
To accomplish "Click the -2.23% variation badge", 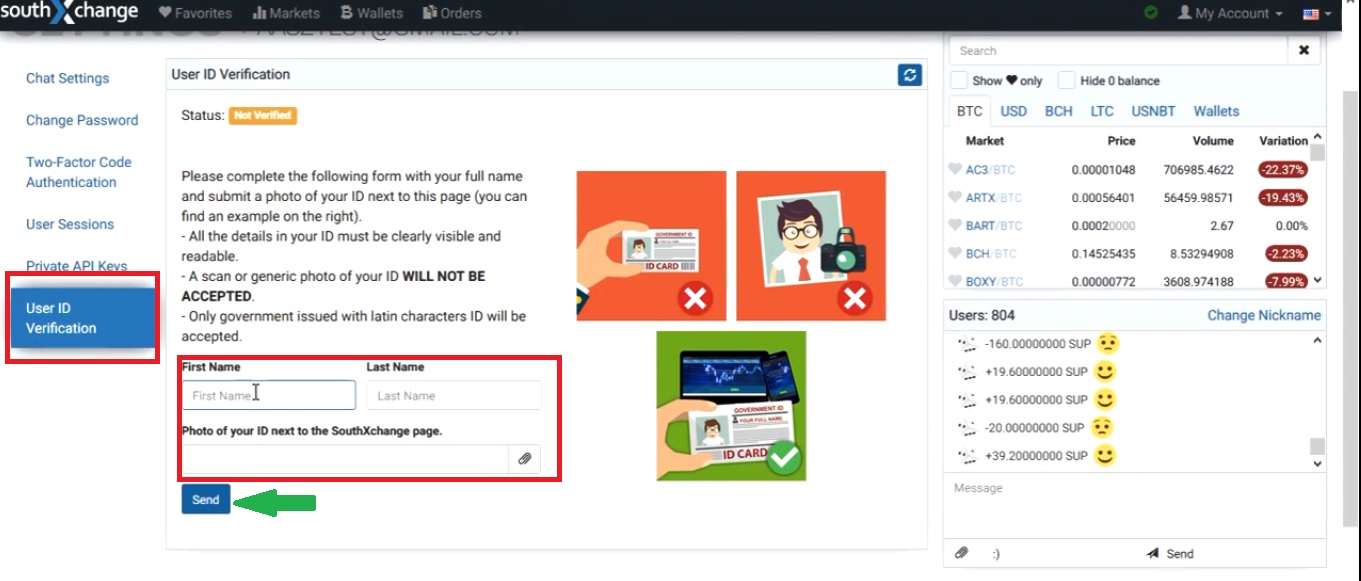I will pos(1287,254).
